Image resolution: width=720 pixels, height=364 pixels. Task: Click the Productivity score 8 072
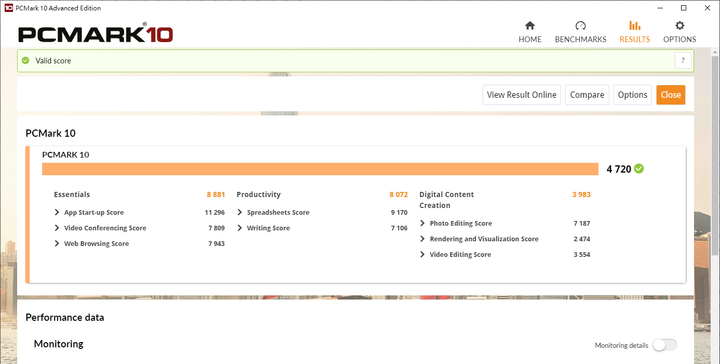tap(399, 195)
